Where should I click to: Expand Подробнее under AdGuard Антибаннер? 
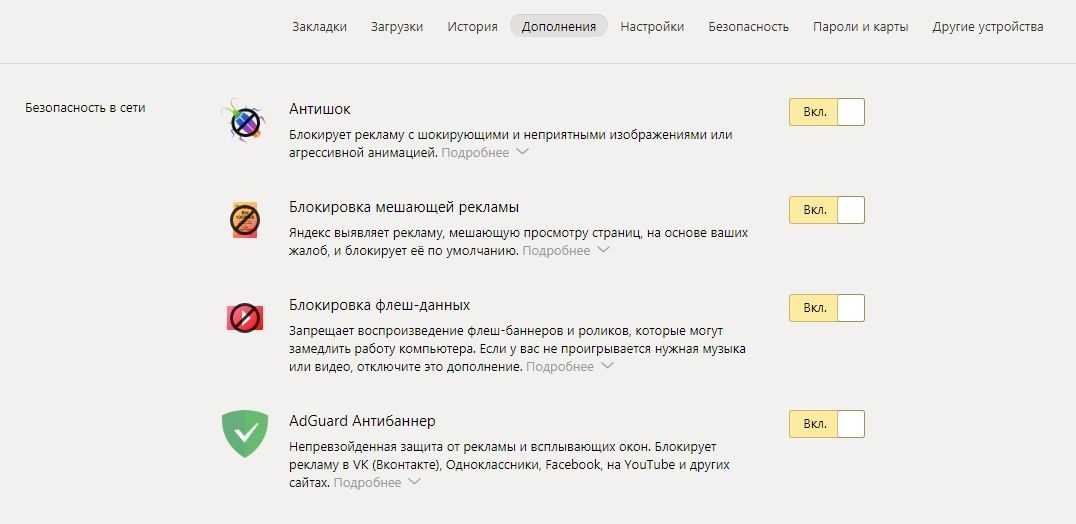[377, 483]
